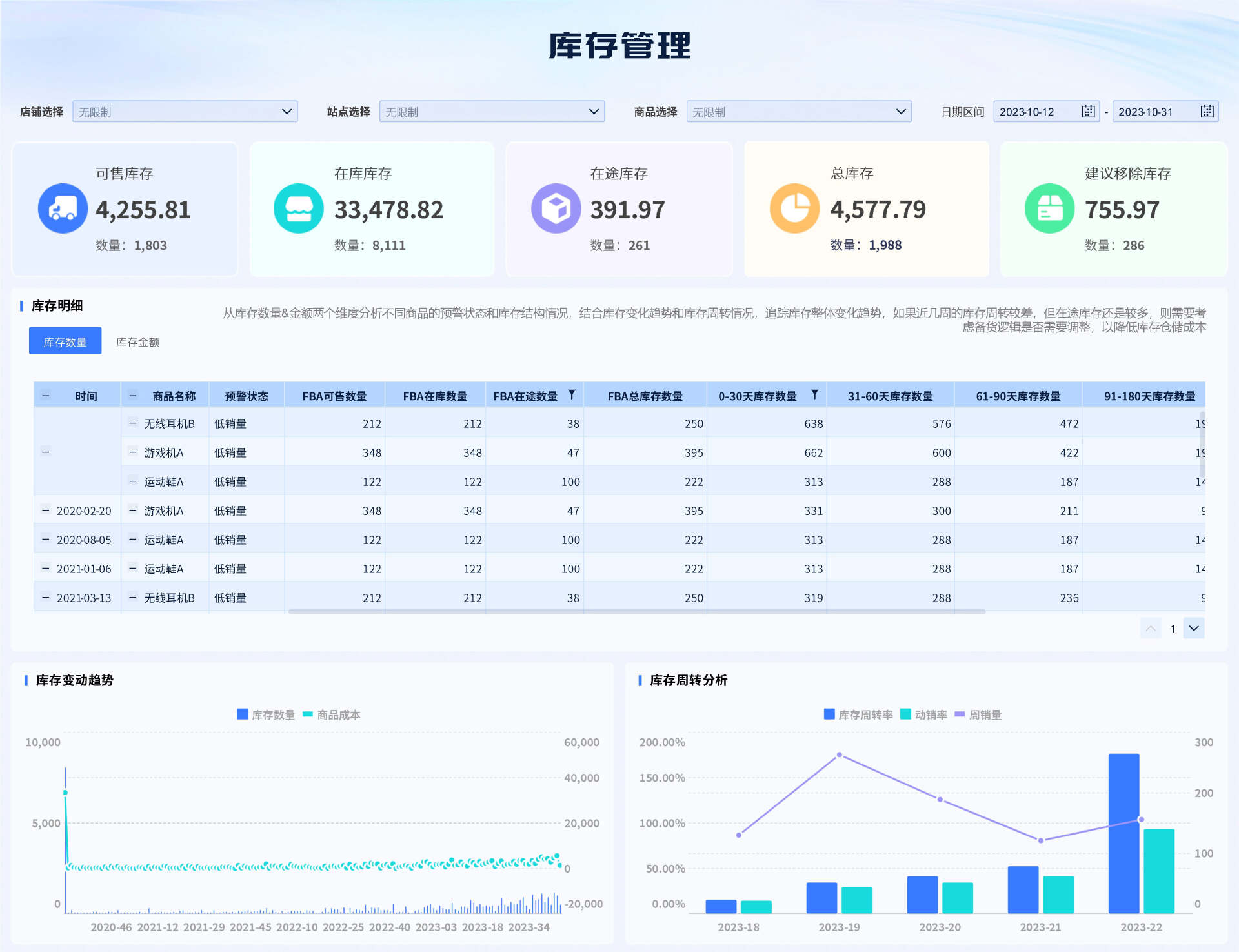Go to next table page arrow

click(1194, 628)
